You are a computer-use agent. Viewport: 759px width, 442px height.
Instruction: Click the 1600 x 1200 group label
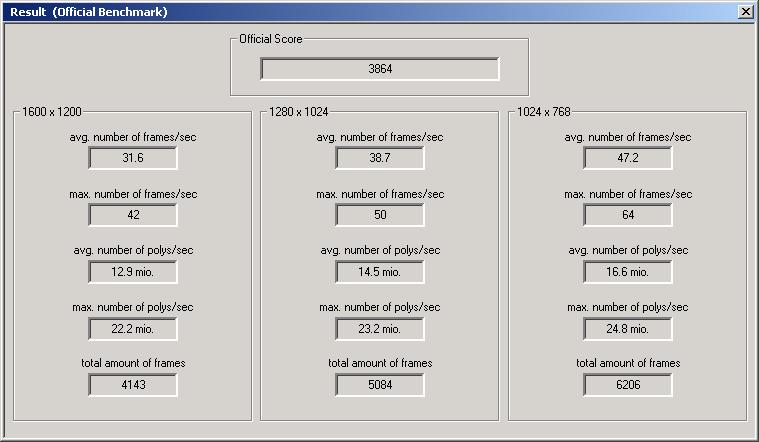click(52, 112)
